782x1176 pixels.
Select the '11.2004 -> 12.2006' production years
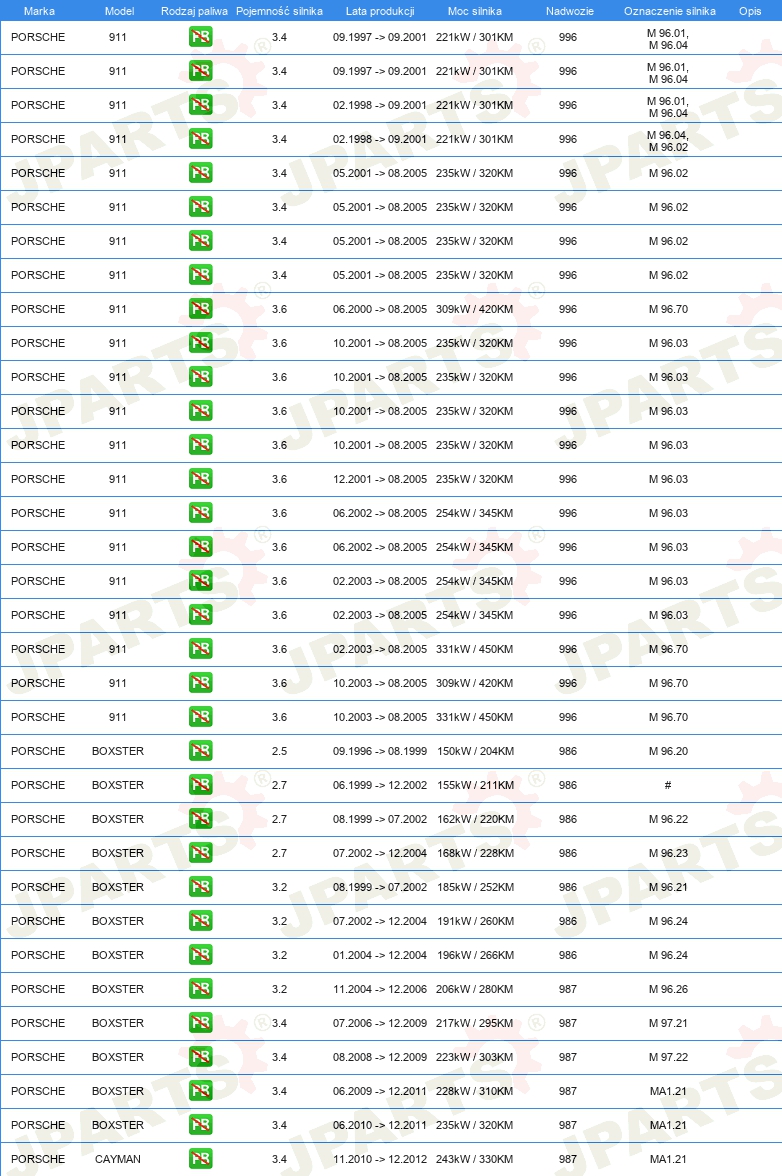380,988
